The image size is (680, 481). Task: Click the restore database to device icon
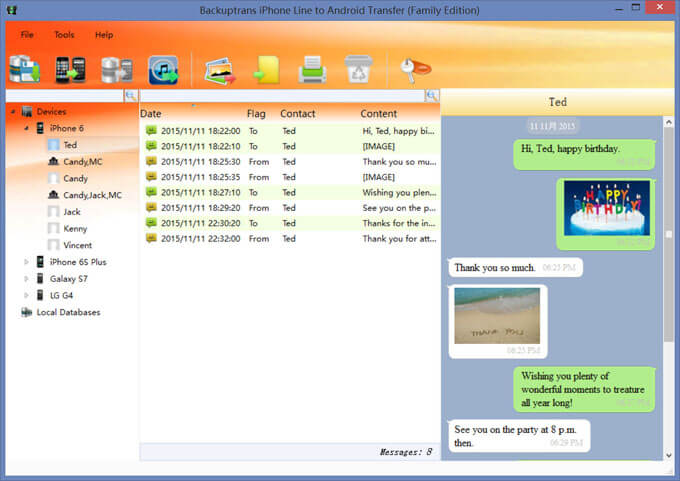[x=117, y=70]
